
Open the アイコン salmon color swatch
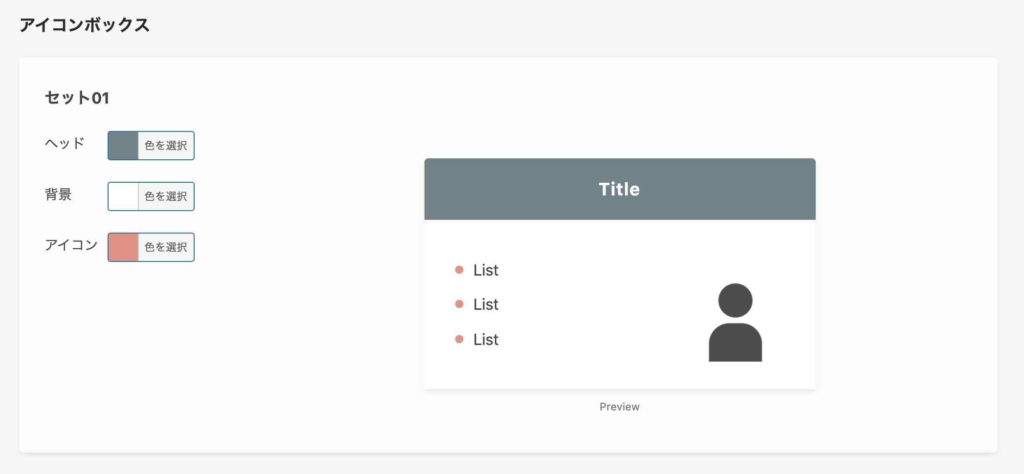(123, 247)
